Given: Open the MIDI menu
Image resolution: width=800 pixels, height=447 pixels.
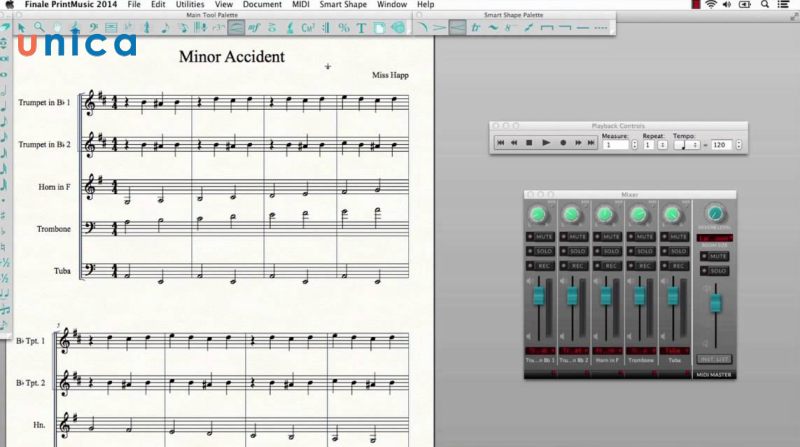Looking at the screenshot, I should (302, 5).
